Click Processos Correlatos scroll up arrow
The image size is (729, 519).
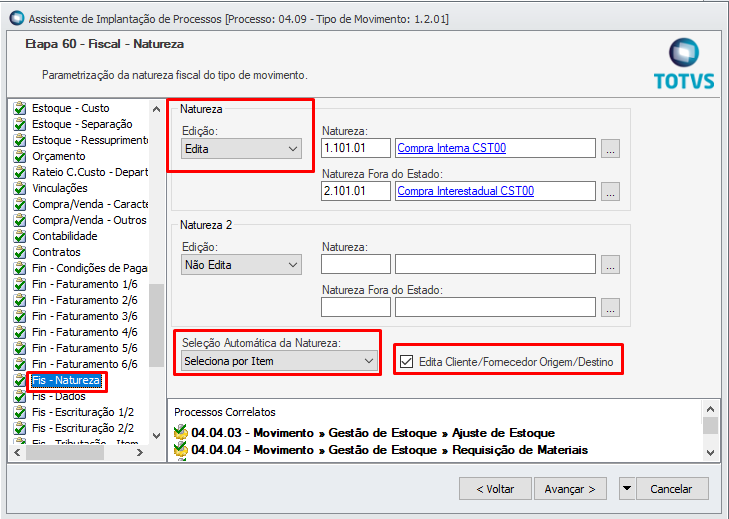coord(710,409)
